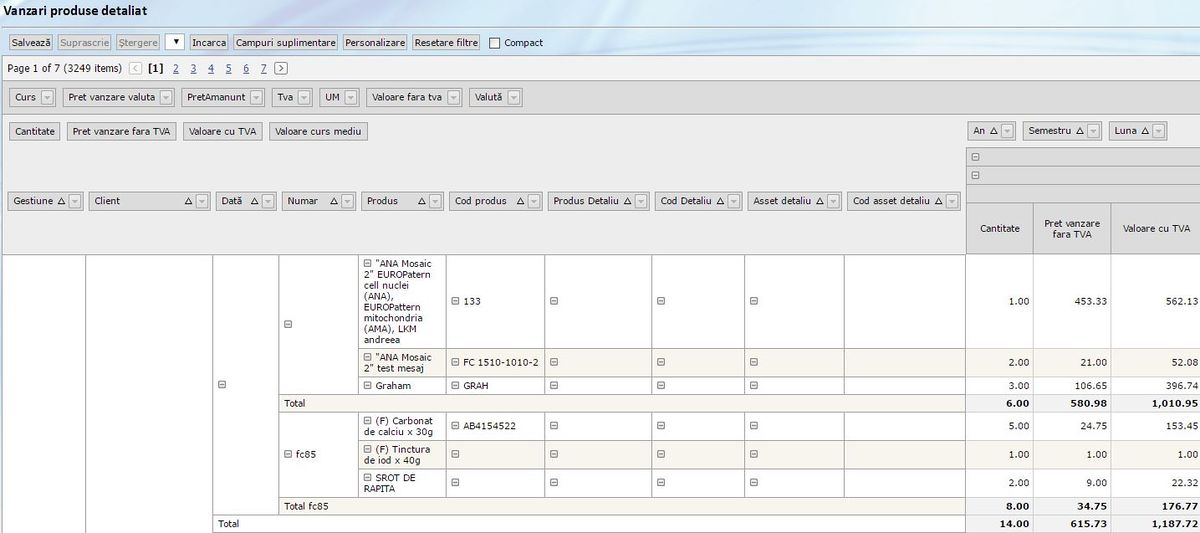Open Campuri suplimentare
Viewport: 1200px width, 533px height.
(286, 43)
